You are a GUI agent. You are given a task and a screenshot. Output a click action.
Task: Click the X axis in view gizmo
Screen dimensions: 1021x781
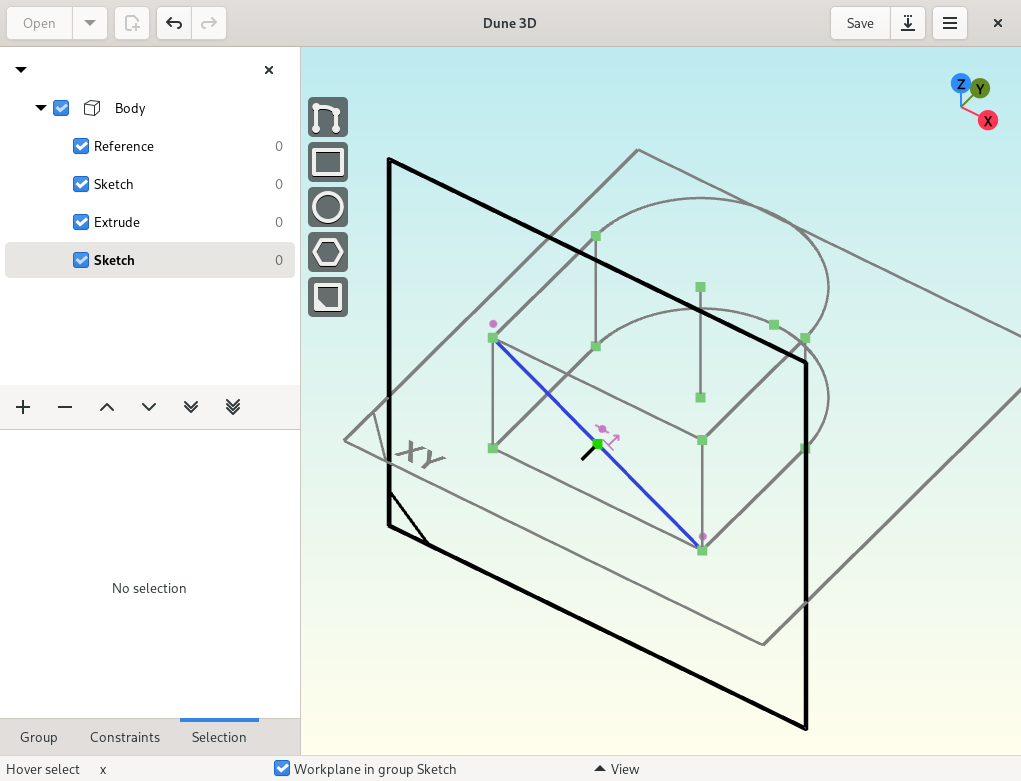pyautogui.click(x=988, y=121)
